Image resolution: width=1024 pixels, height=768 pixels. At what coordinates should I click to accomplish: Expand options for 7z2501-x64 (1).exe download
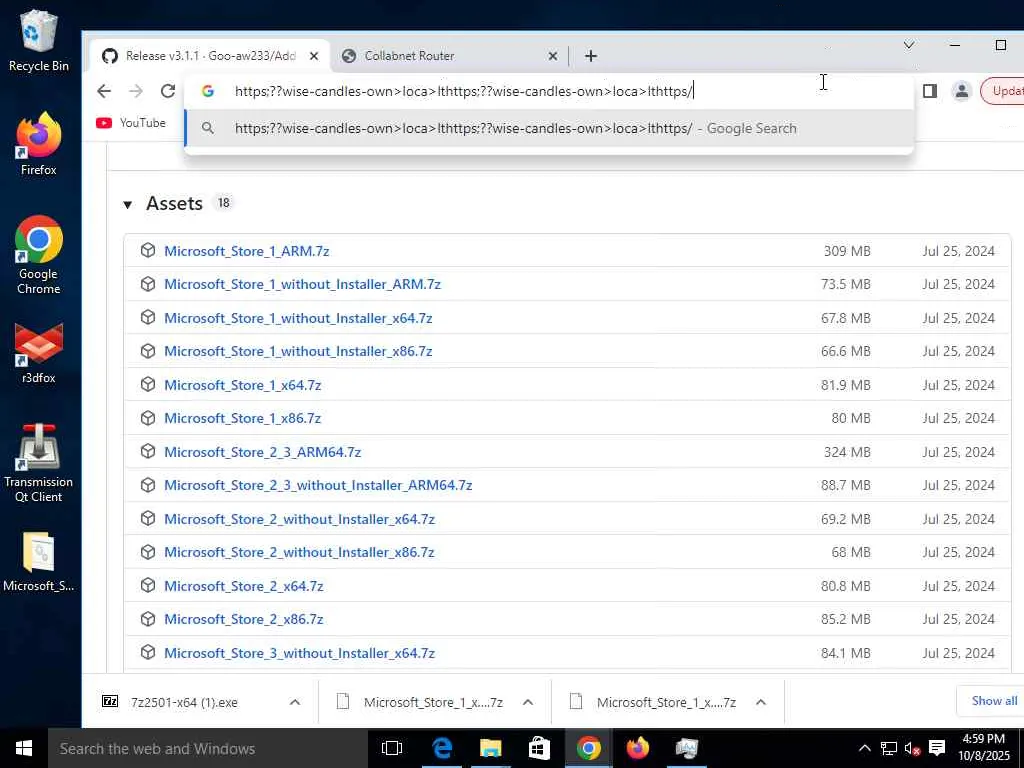(x=295, y=703)
